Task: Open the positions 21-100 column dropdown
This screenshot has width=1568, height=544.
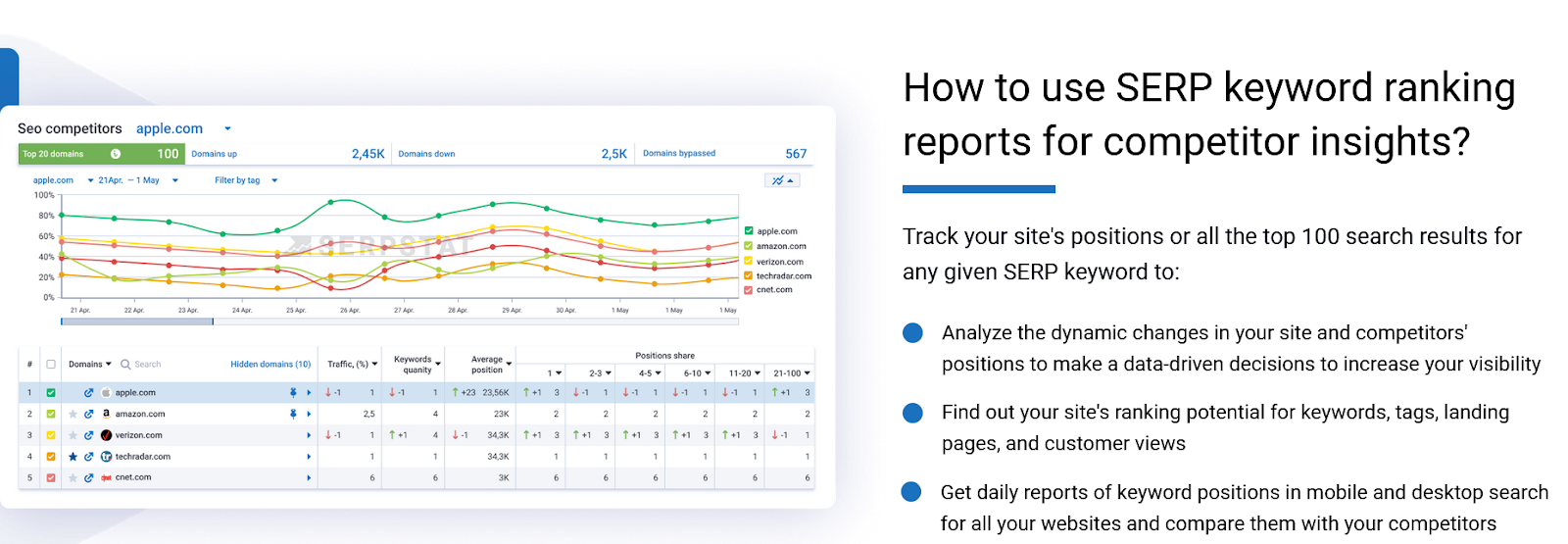Action: pyautogui.click(x=792, y=373)
